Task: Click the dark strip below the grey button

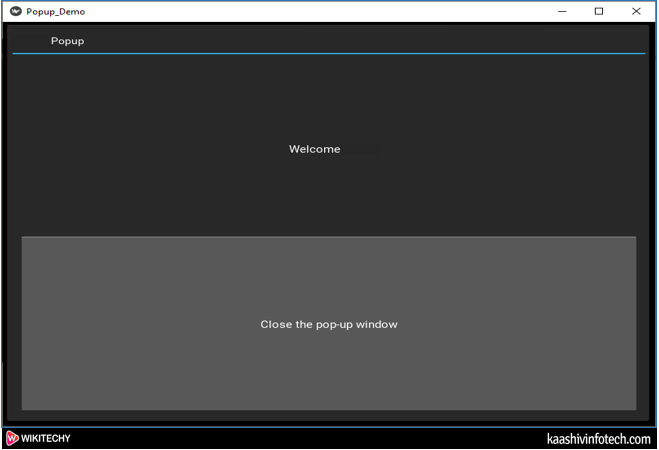Action: 328,417
